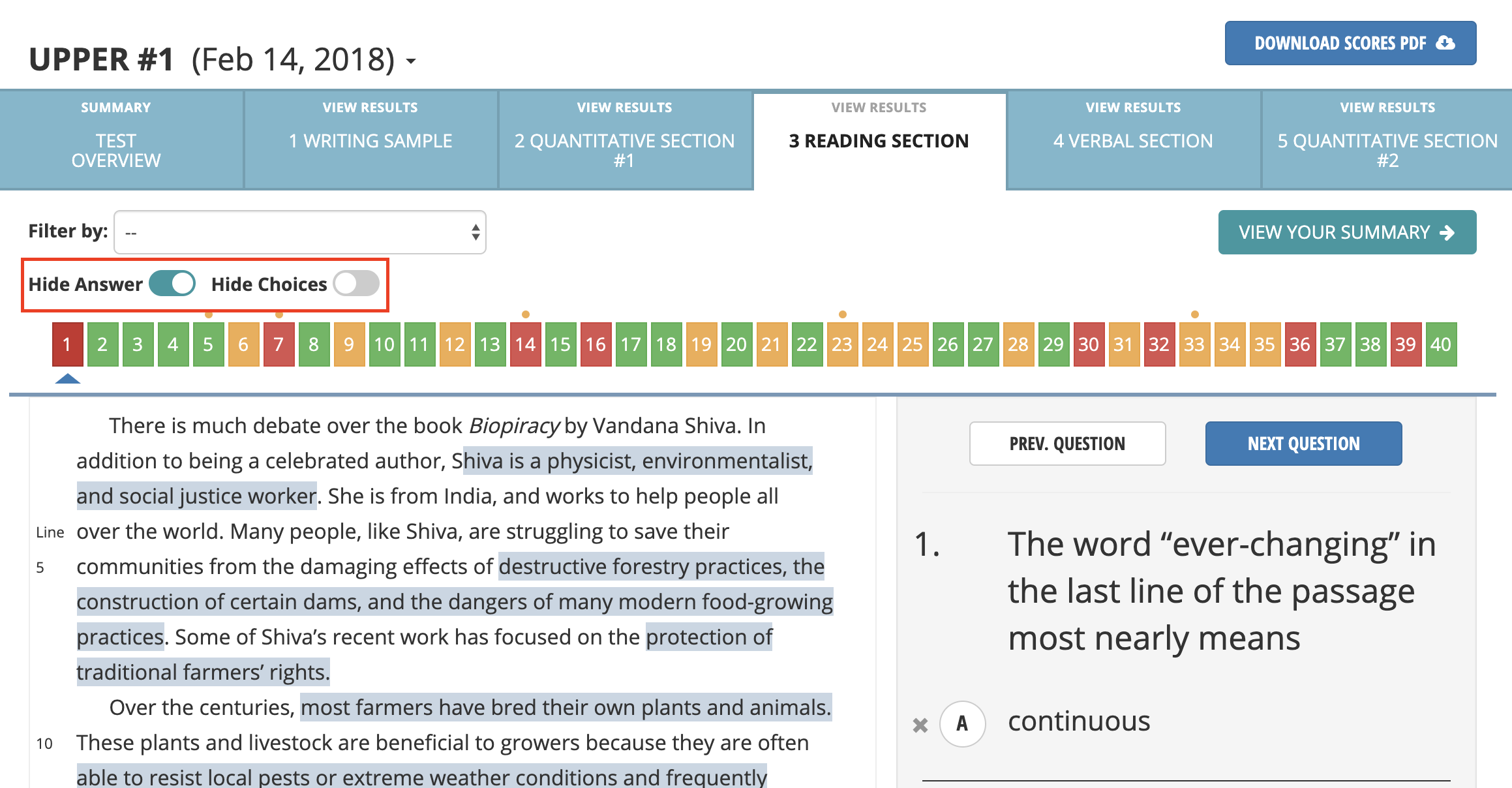
Task: Open orange question 23 box
Action: tap(842, 344)
